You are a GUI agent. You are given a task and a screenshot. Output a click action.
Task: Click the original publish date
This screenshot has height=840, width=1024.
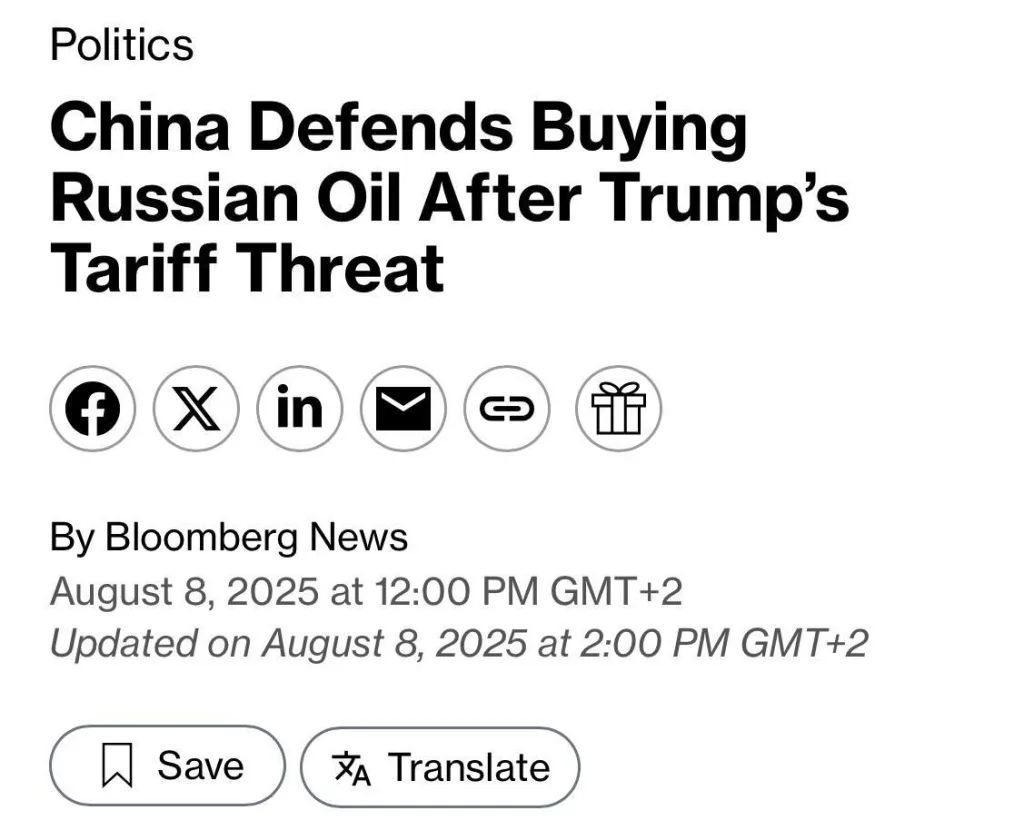point(366,591)
